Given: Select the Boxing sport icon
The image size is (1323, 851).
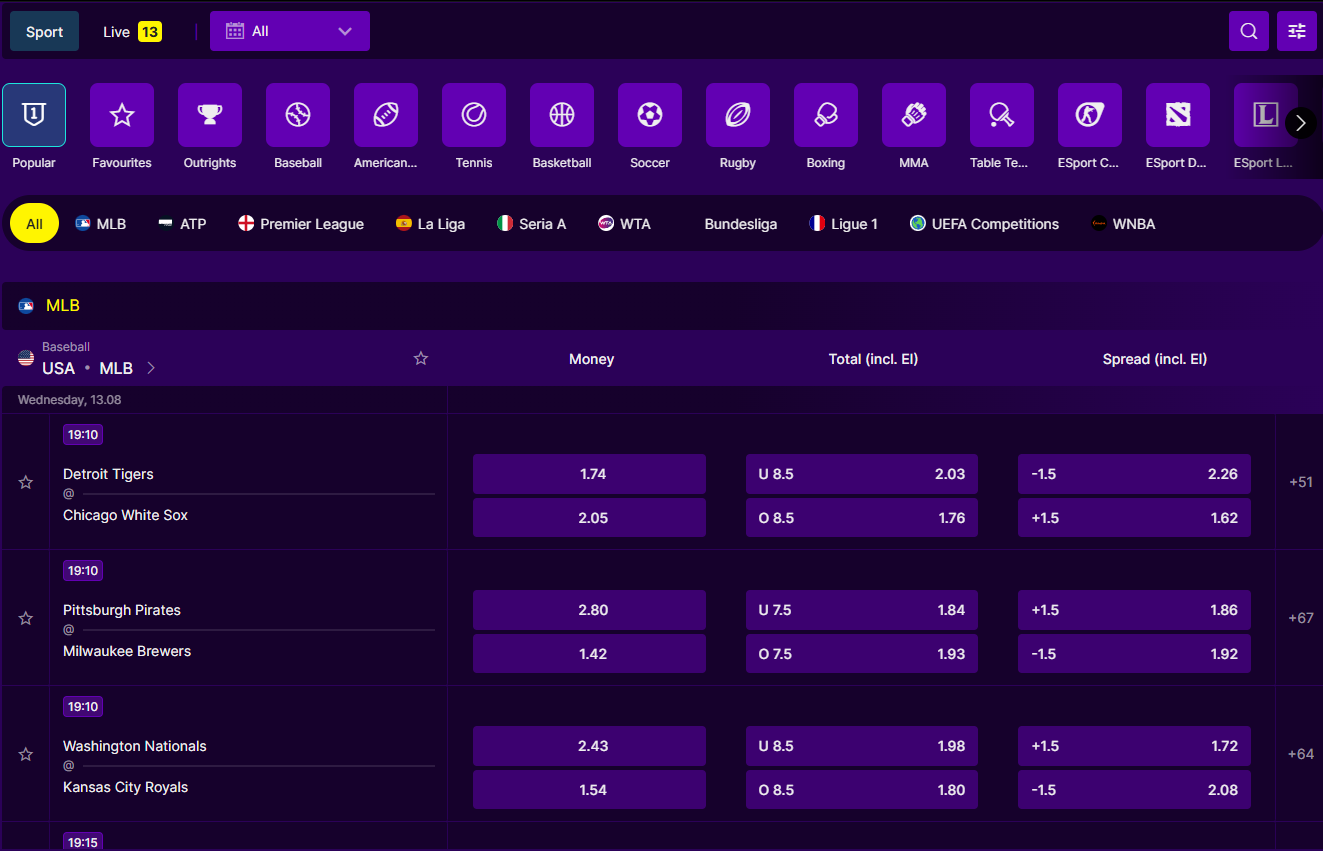Looking at the screenshot, I should pyautogui.click(x=826, y=115).
